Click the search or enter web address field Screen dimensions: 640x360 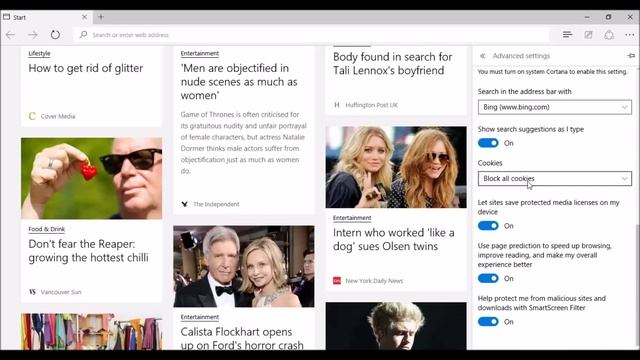pyautogui.click(x=312, y=35)
